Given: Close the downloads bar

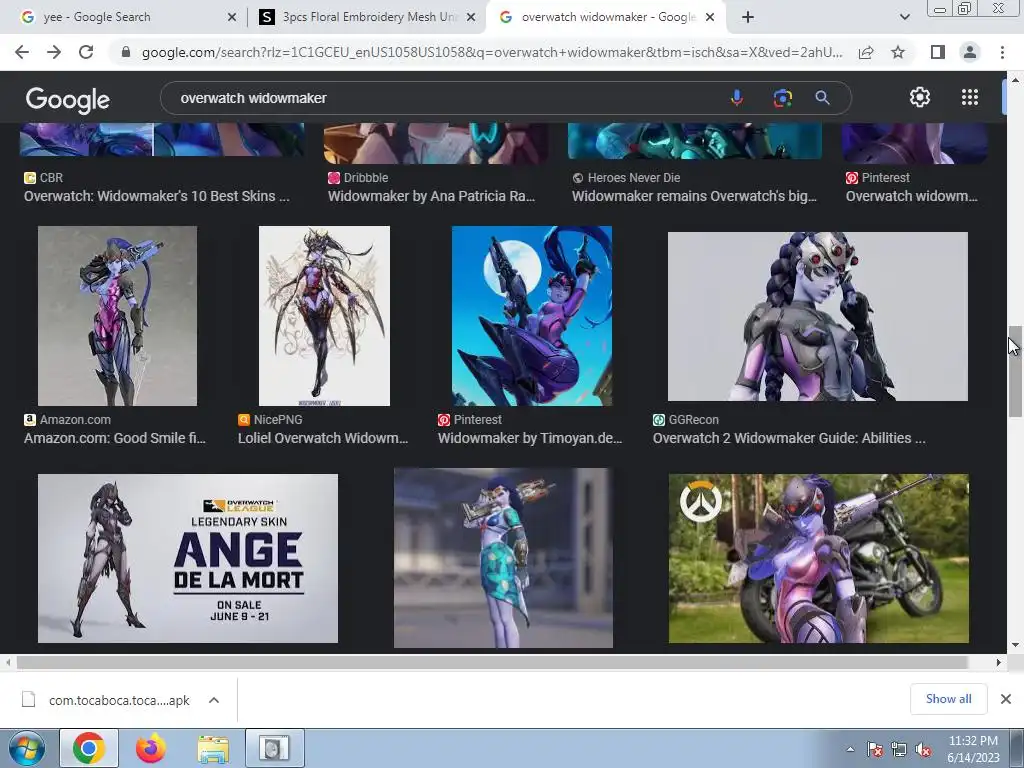Looking at the screenshot, I should (1006, 699).
